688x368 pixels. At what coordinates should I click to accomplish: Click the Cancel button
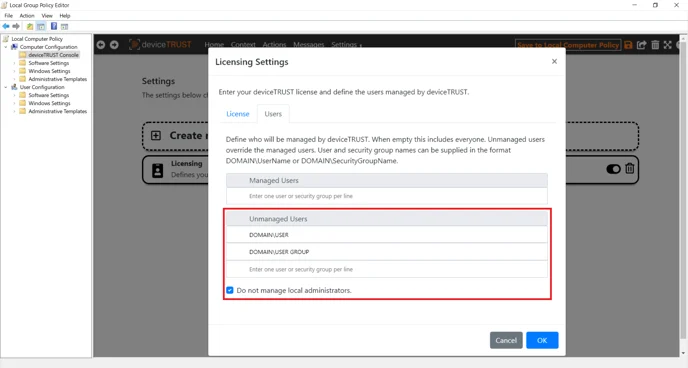(506, 340)
